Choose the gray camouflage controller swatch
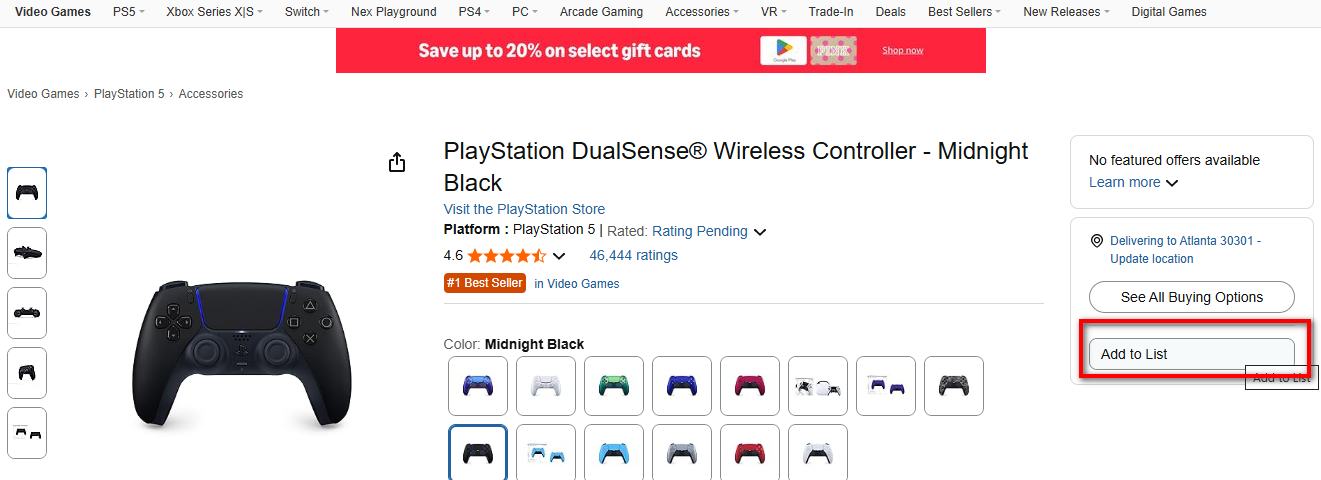The width and height of the screenshot is (1321, 480). pyautogui.click(x=954, y=386)
